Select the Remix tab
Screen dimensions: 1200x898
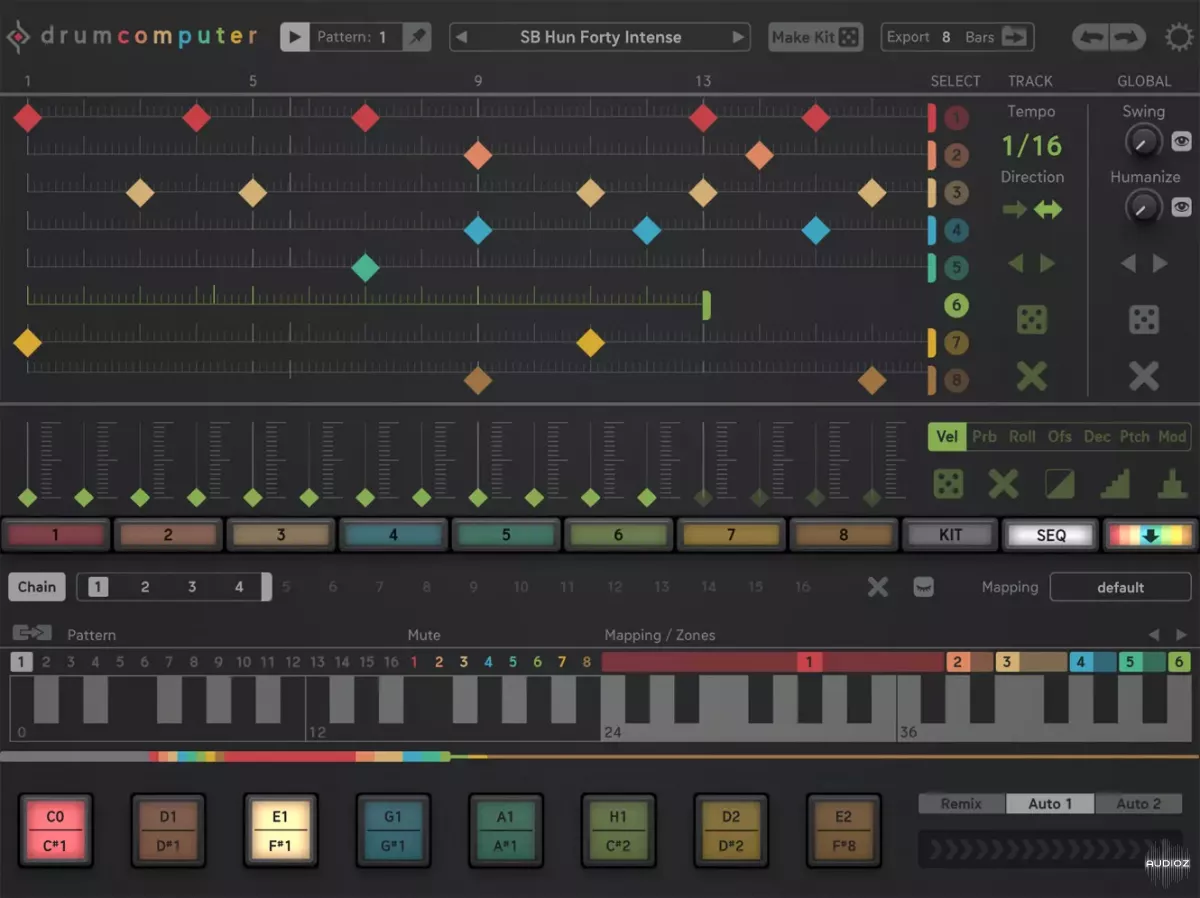[961, 803]
